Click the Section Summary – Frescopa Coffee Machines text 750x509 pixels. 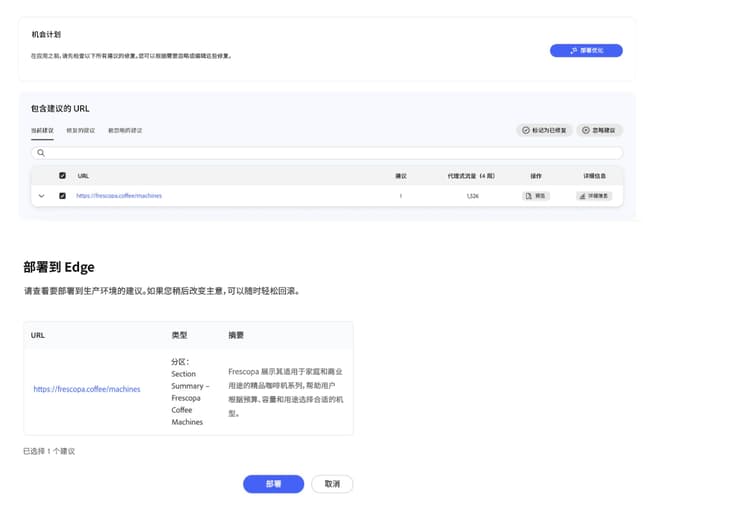point(190,398)
